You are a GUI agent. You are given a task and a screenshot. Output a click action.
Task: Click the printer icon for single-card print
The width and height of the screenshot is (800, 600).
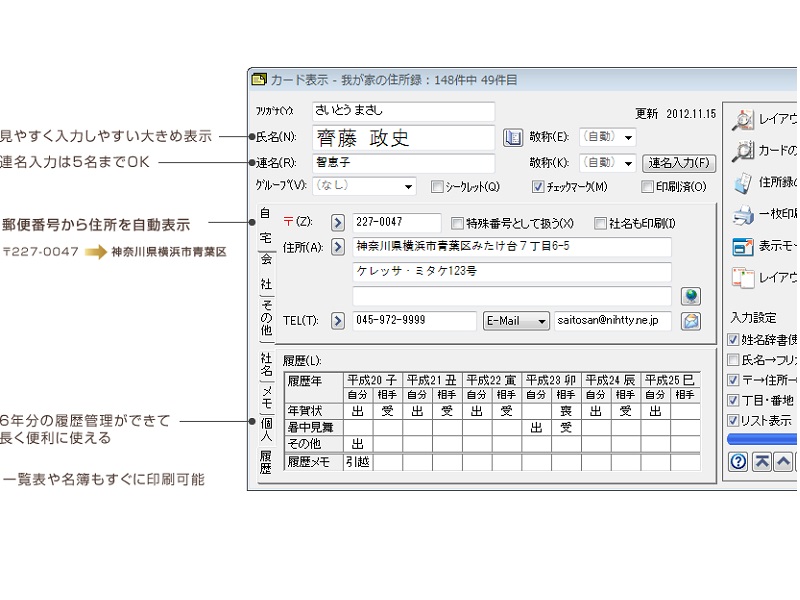point(742,214)
